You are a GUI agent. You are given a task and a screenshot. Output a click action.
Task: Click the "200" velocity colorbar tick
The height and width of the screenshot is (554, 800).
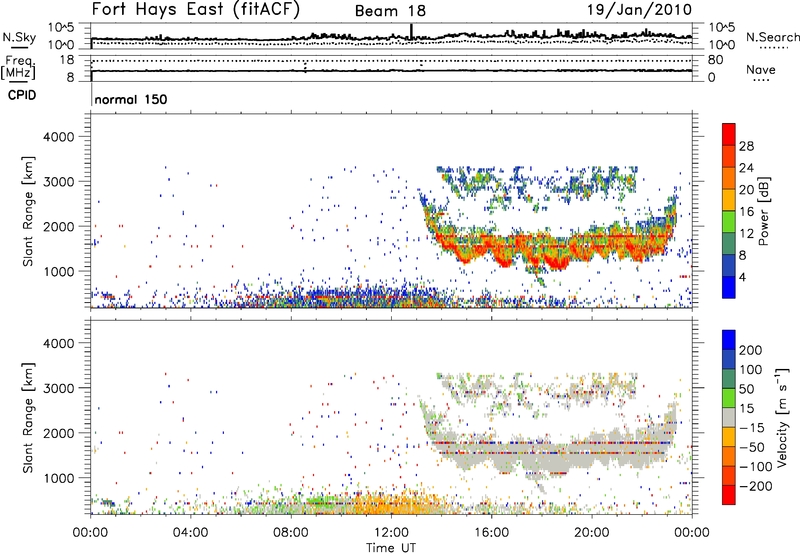751,350
